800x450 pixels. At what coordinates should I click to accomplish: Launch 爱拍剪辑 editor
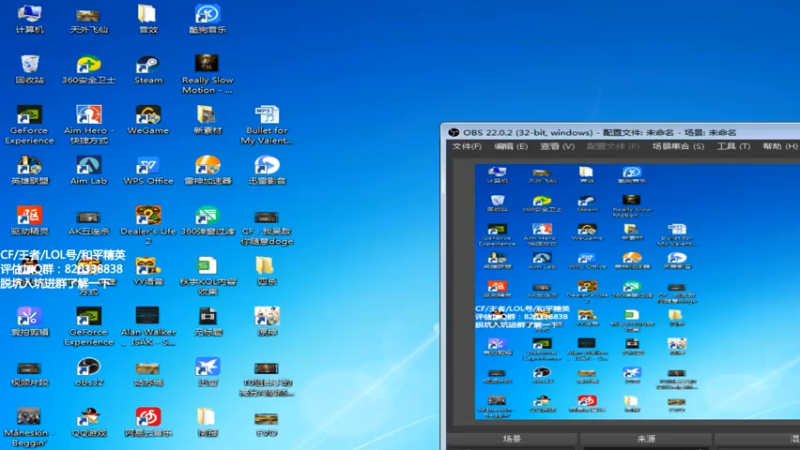pos(29,322)
